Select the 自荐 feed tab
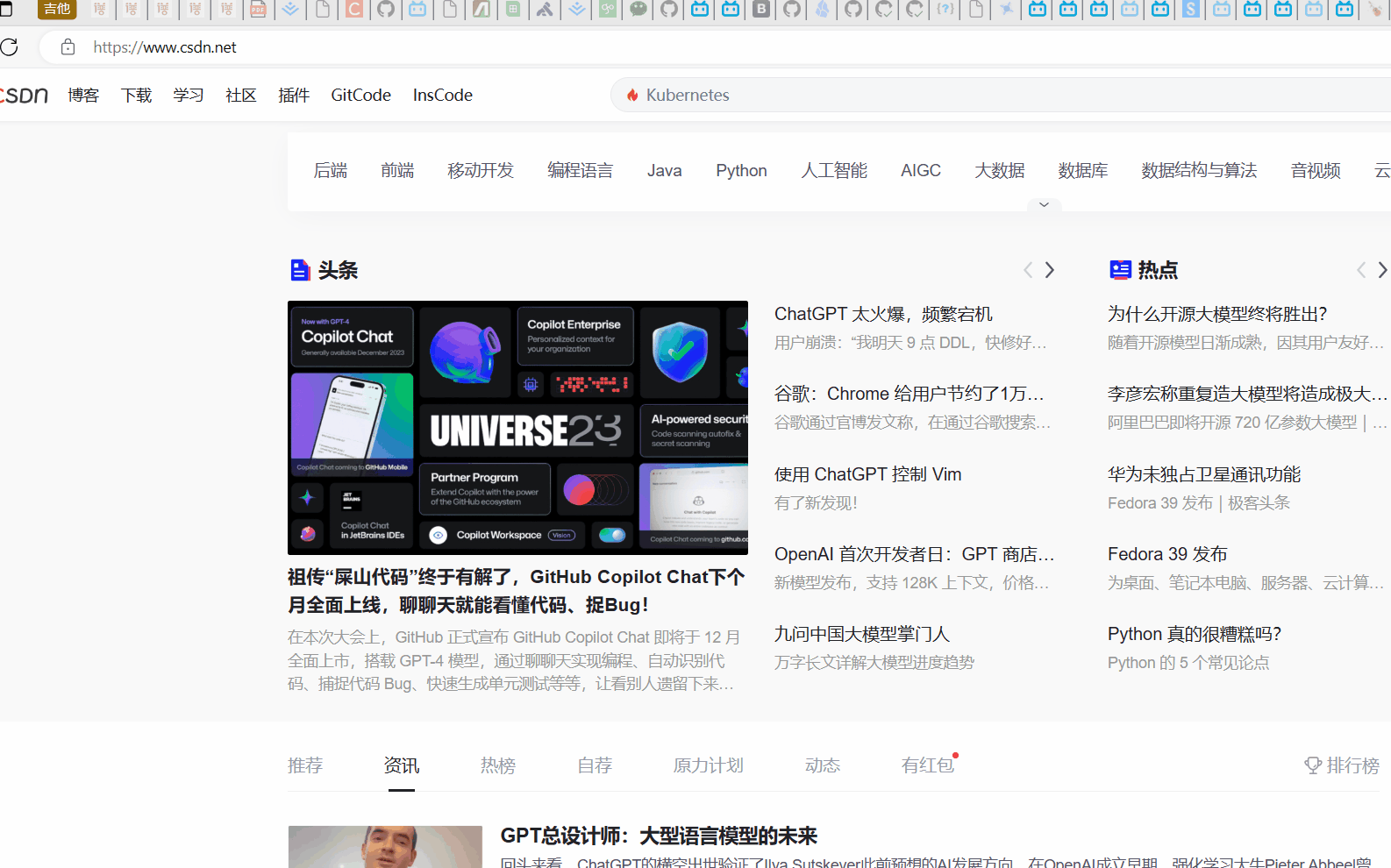The height and width of the screenshot is (868, 1391). tap(595, 765)
